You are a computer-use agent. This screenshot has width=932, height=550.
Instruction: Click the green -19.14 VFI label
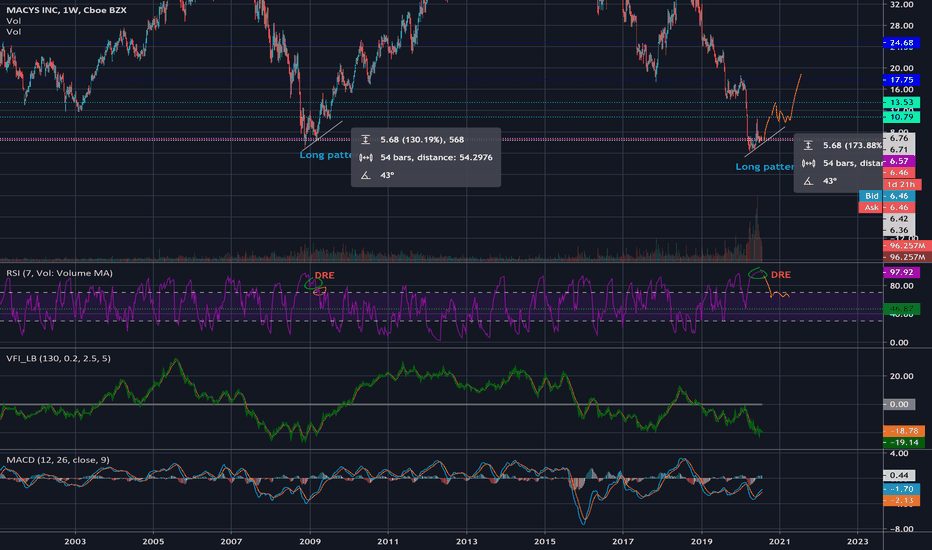(903, 442)
